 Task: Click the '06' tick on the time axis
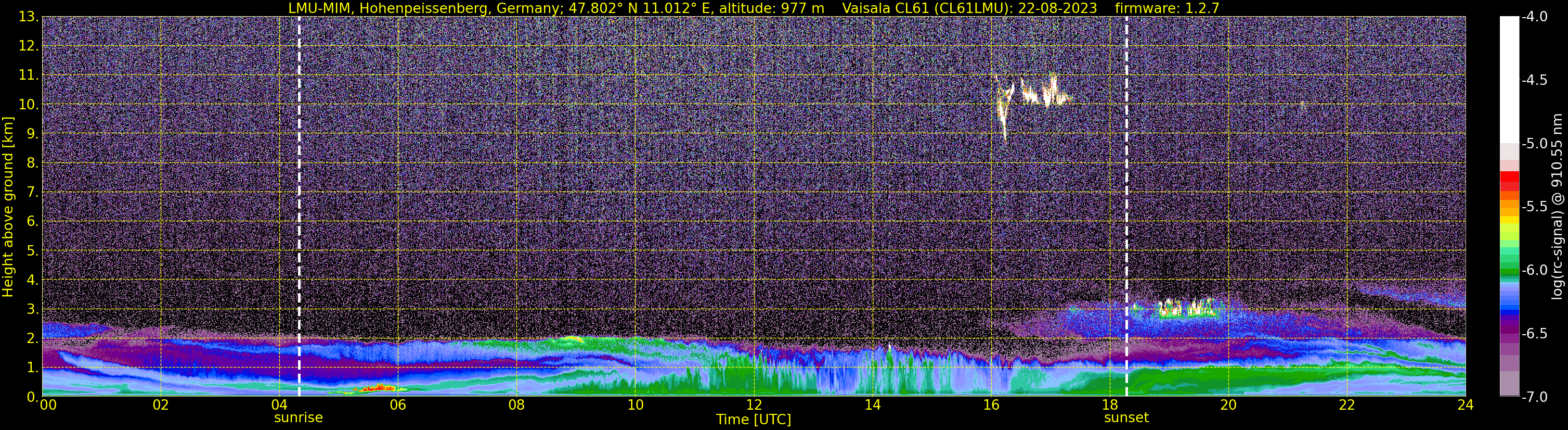click(x=397, y=405)
